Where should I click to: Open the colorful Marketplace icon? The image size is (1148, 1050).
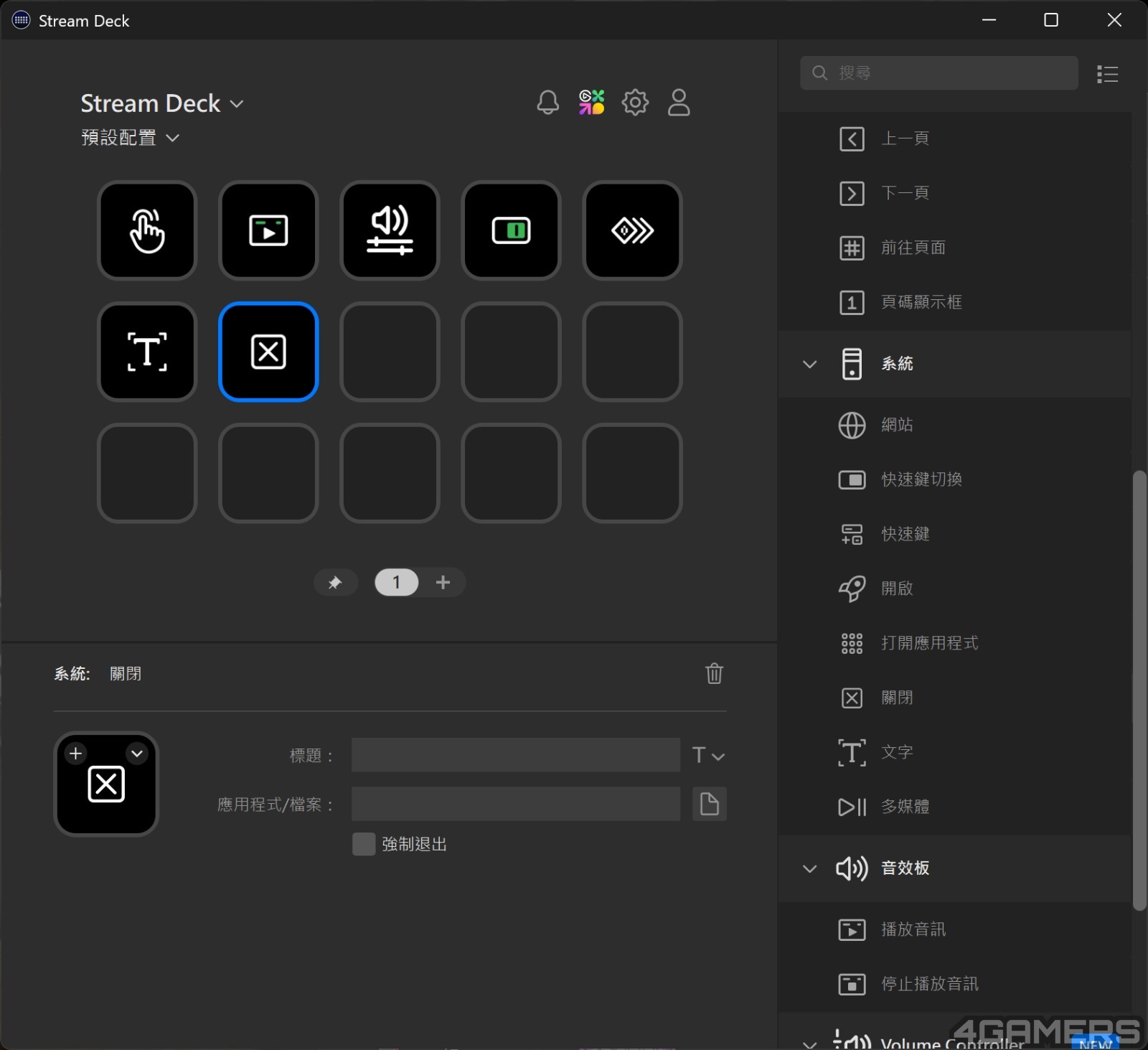592,103
